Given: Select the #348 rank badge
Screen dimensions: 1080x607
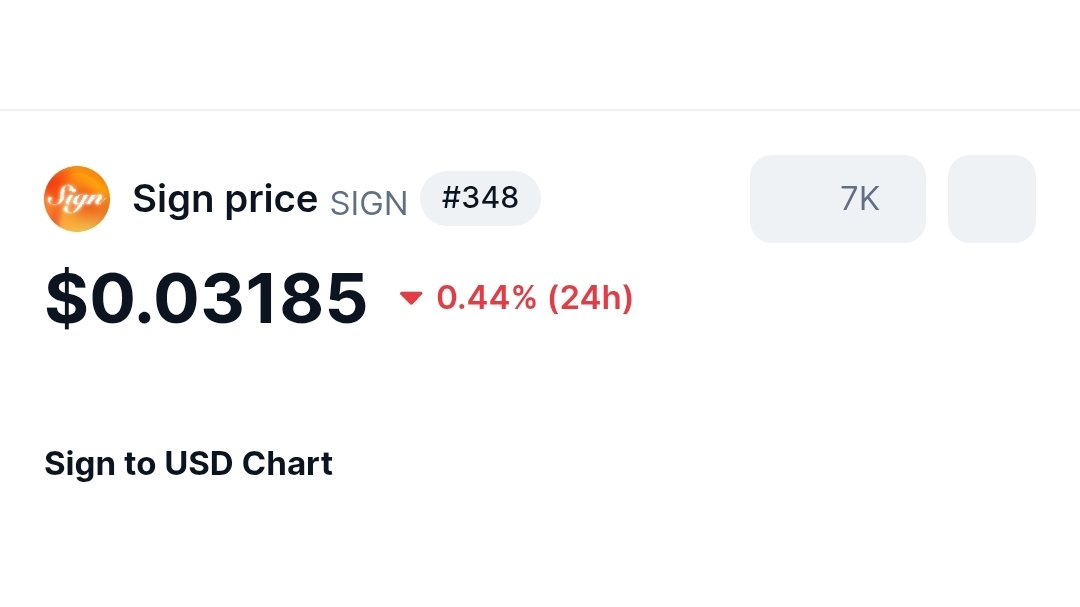Looking at the screenshot, I should click(480, 198).
